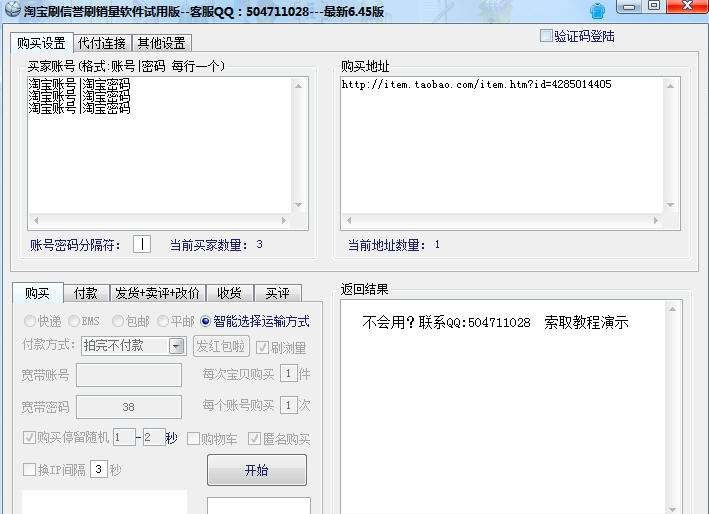709x514 pixels.
Task: Minimize the window
Action: click(x=629, y=6)
